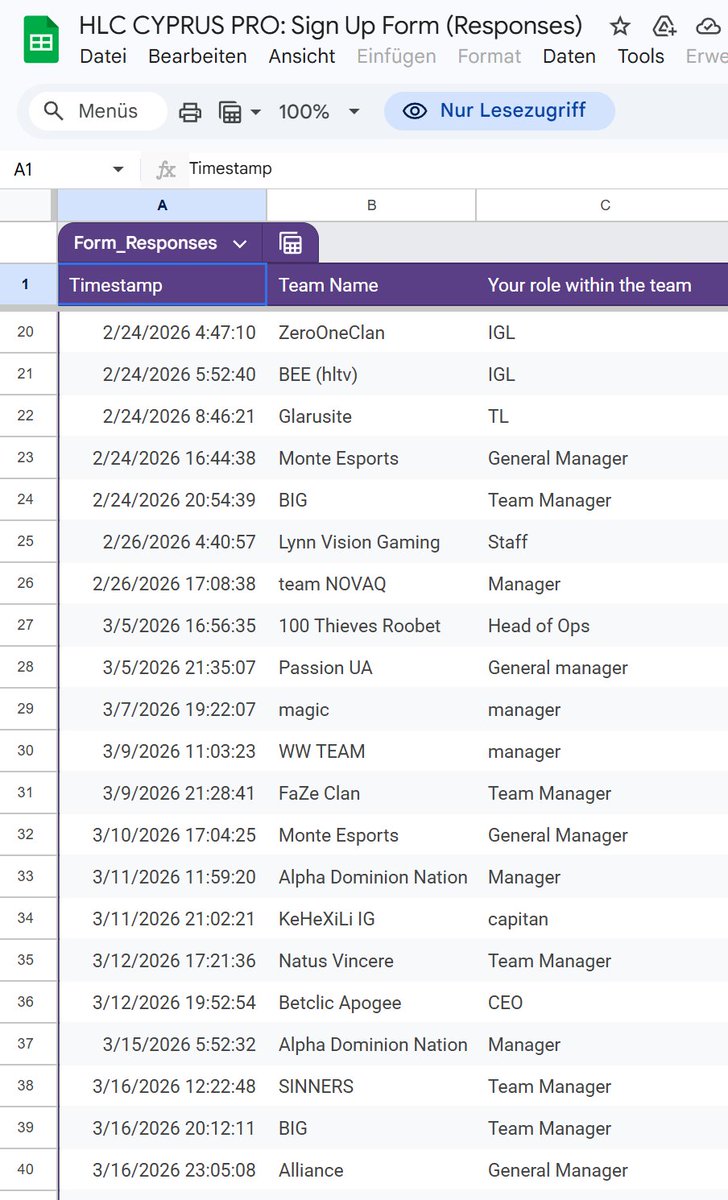The image size is (728, 1200).
Task: Click the document title text
Action: [331, 25]
